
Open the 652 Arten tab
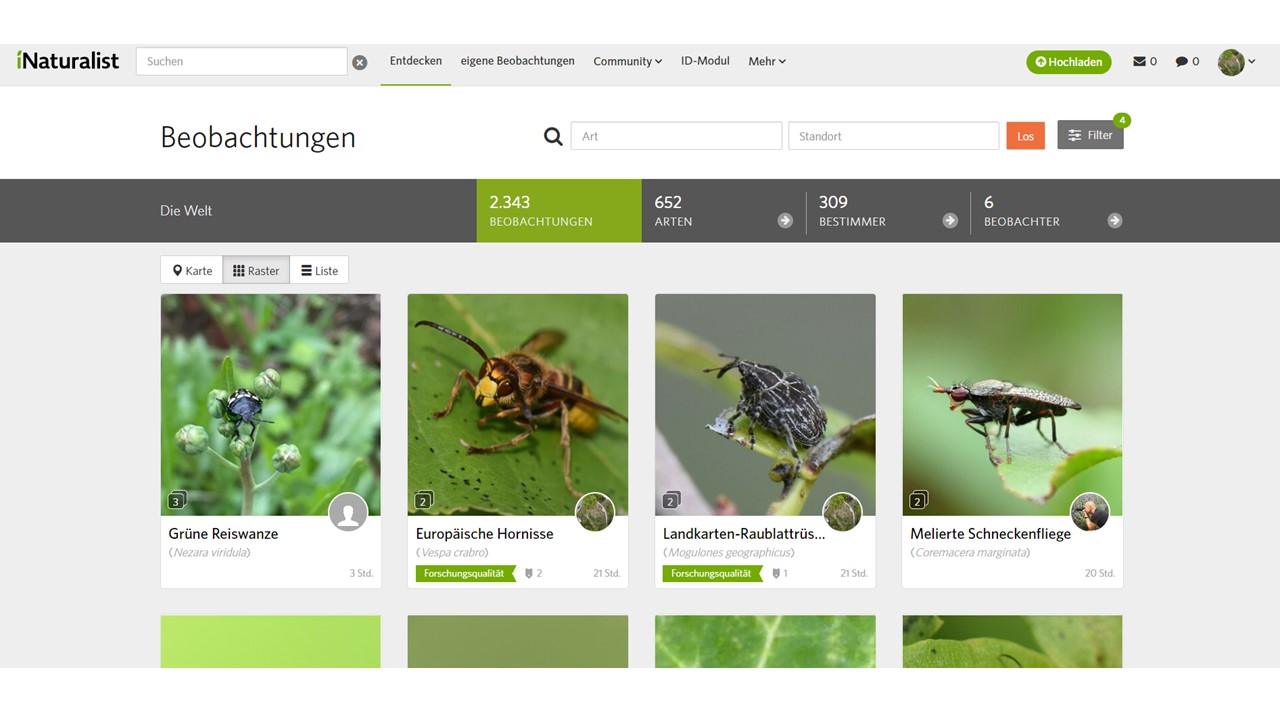[723, 211]
